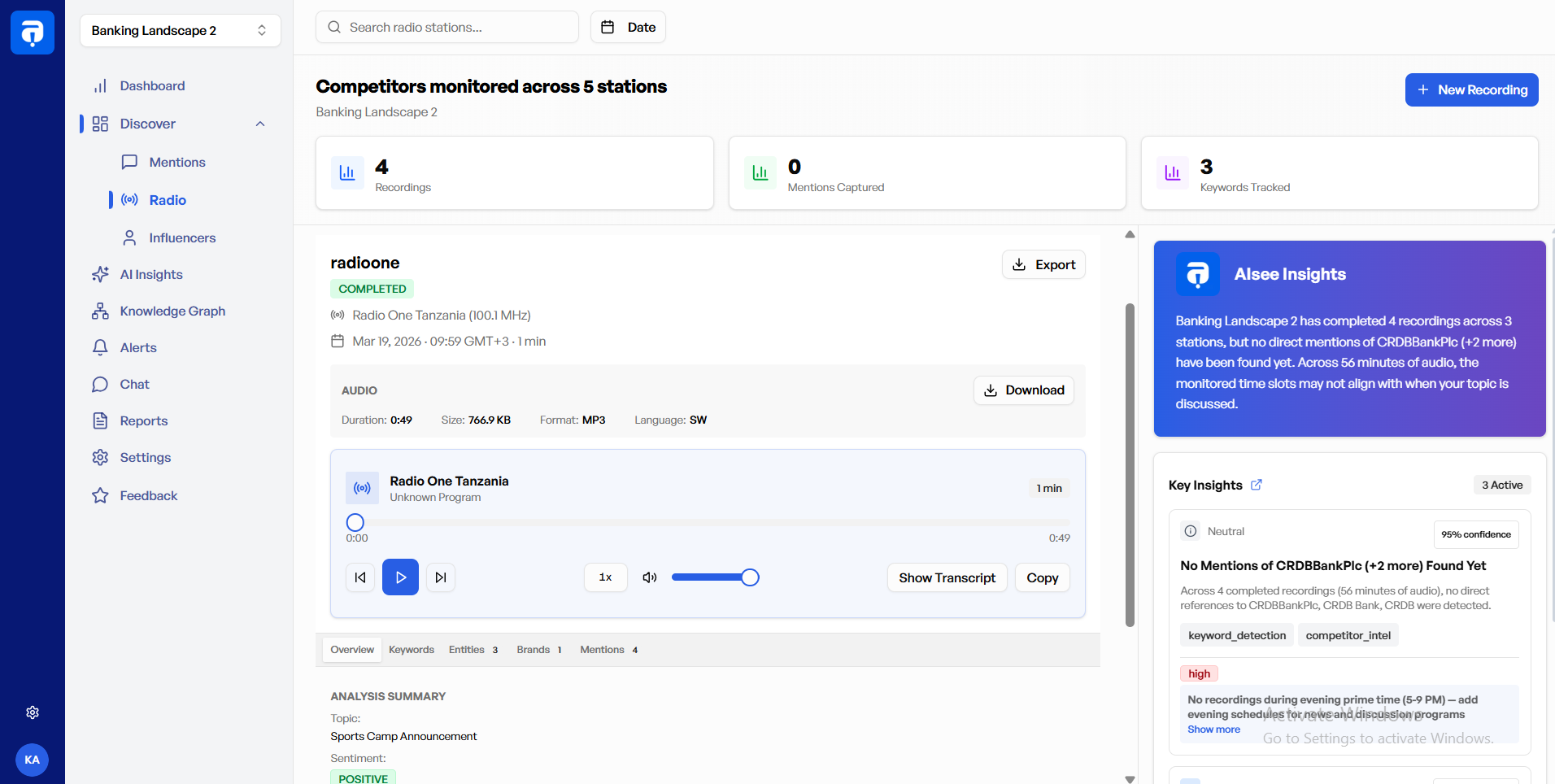Switch to the Keywords tab

[x=412, y=650]
